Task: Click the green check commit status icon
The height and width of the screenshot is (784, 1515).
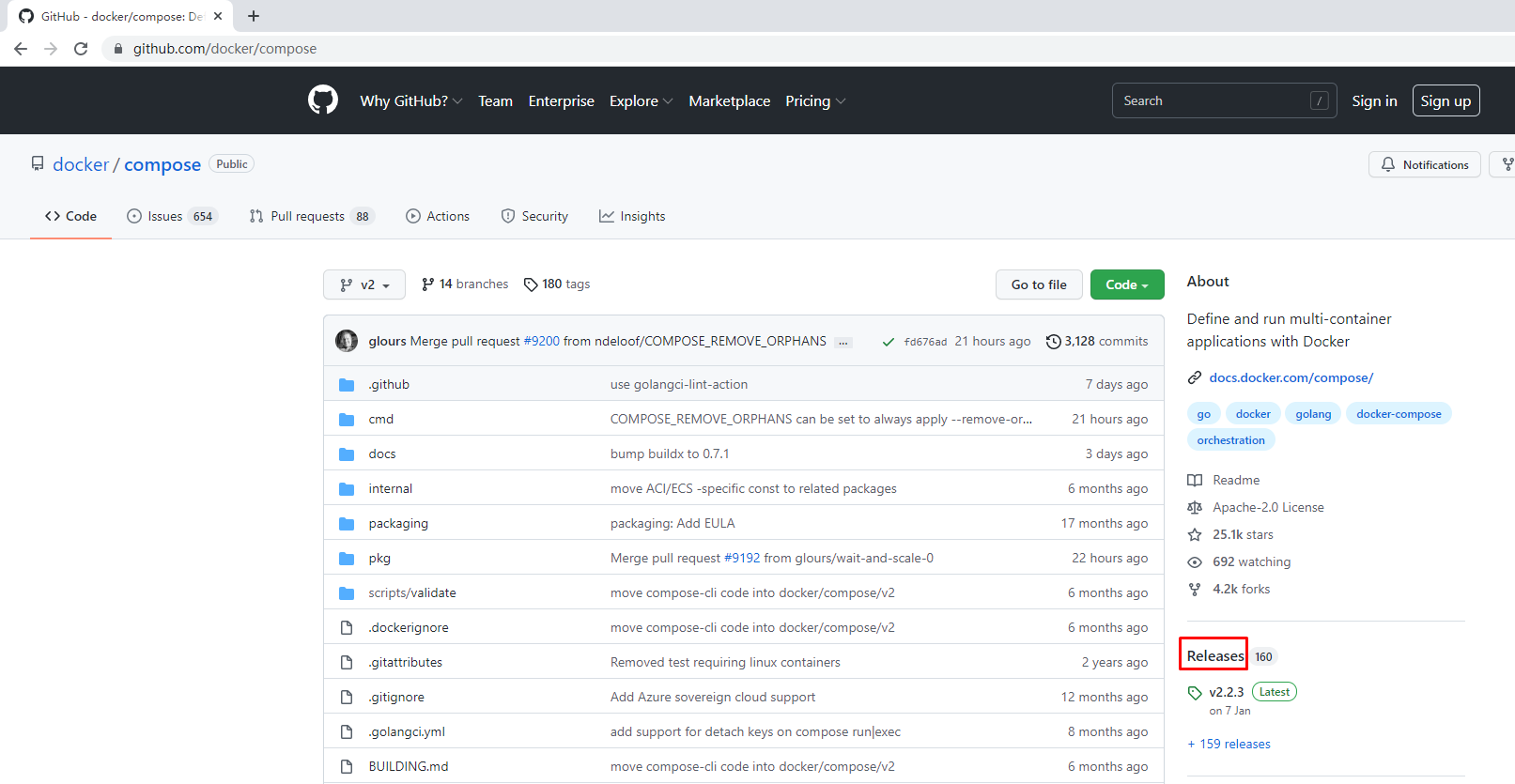Action: [x=888, y=342]
